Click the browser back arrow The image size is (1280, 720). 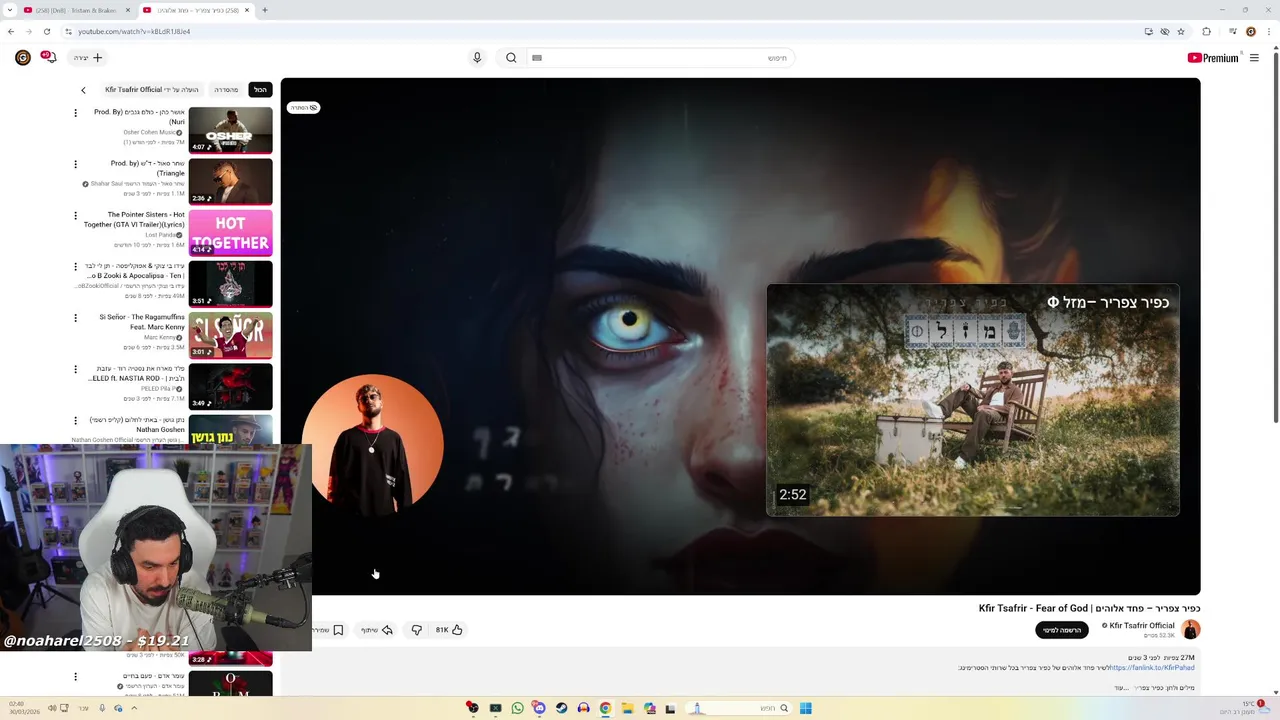(x=11, y=31)
